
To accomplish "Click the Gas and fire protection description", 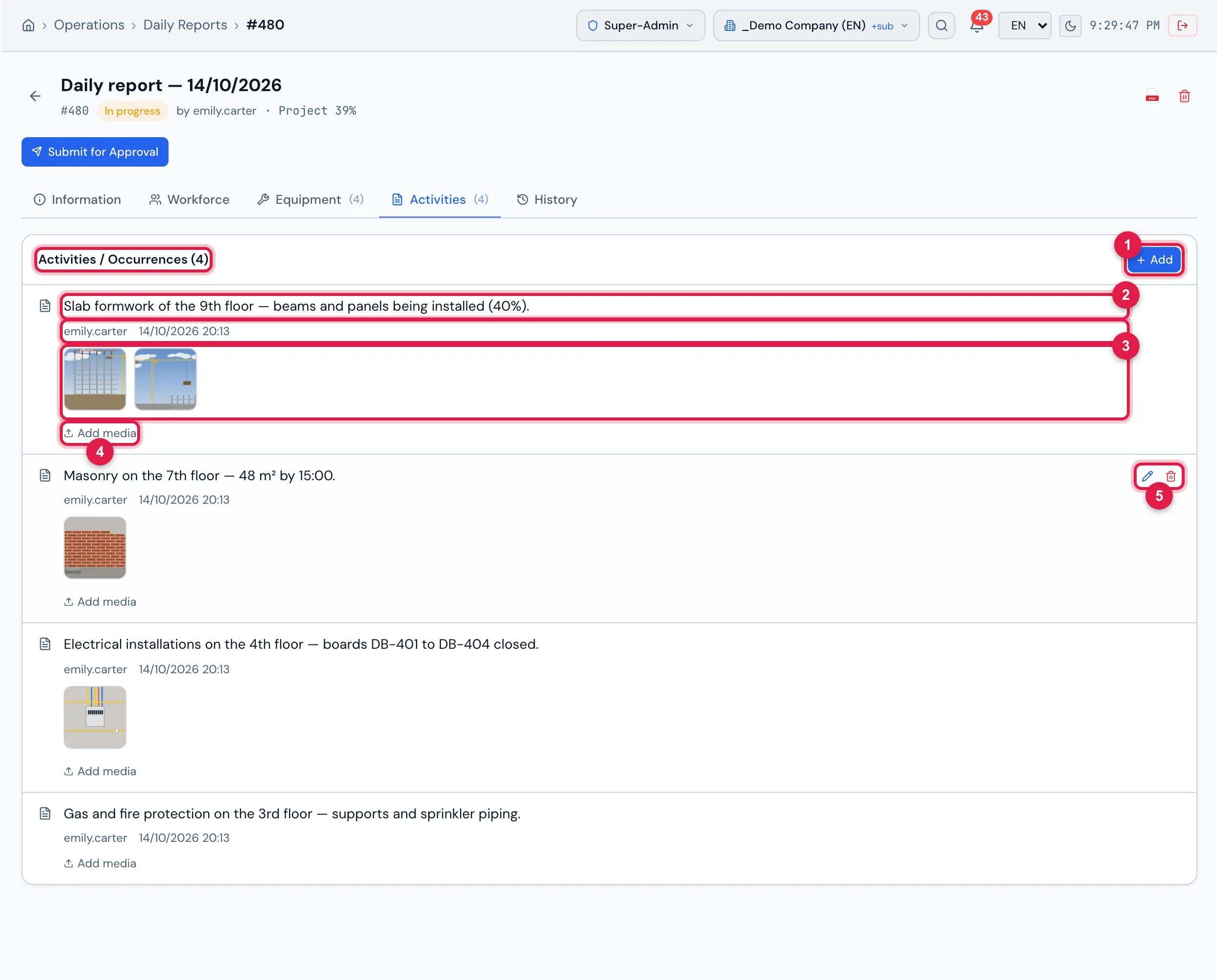I will [x=292, y=813].
